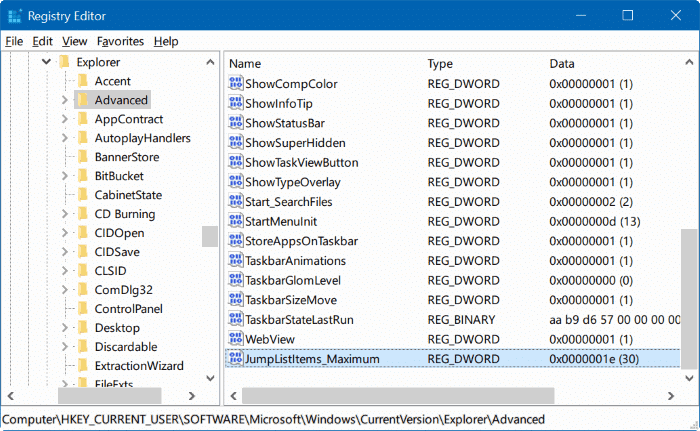
Task: Click the registry path in status bar
Action: coord(273,419)
